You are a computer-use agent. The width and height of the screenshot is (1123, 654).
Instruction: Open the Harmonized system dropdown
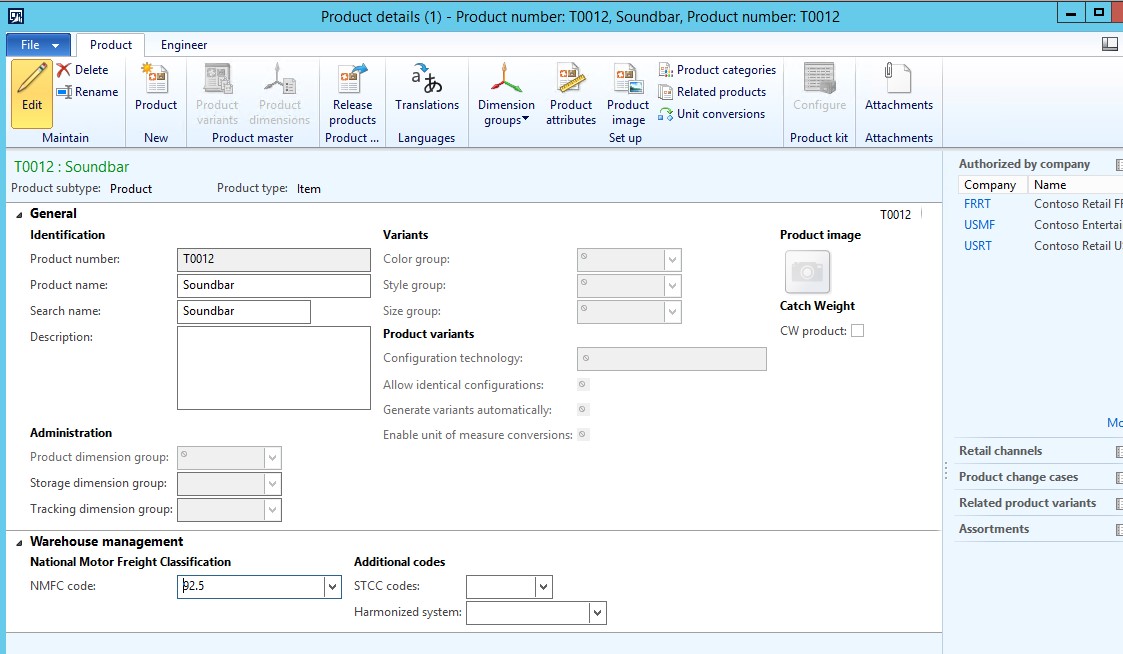[597, 613]
